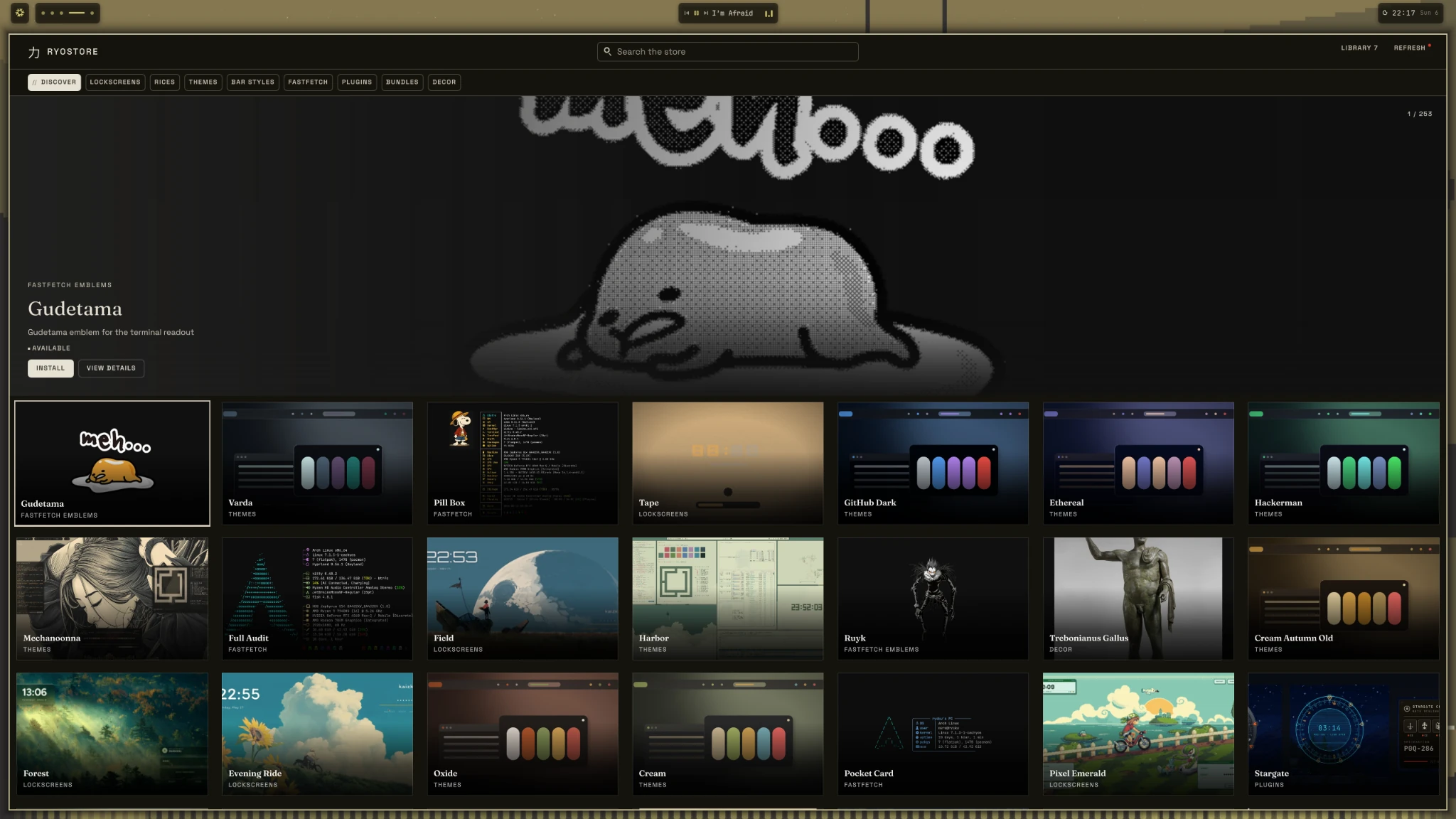The image size is (1456, 819).
Task: Skip to next track in media widget
Action: coord(706,13)
